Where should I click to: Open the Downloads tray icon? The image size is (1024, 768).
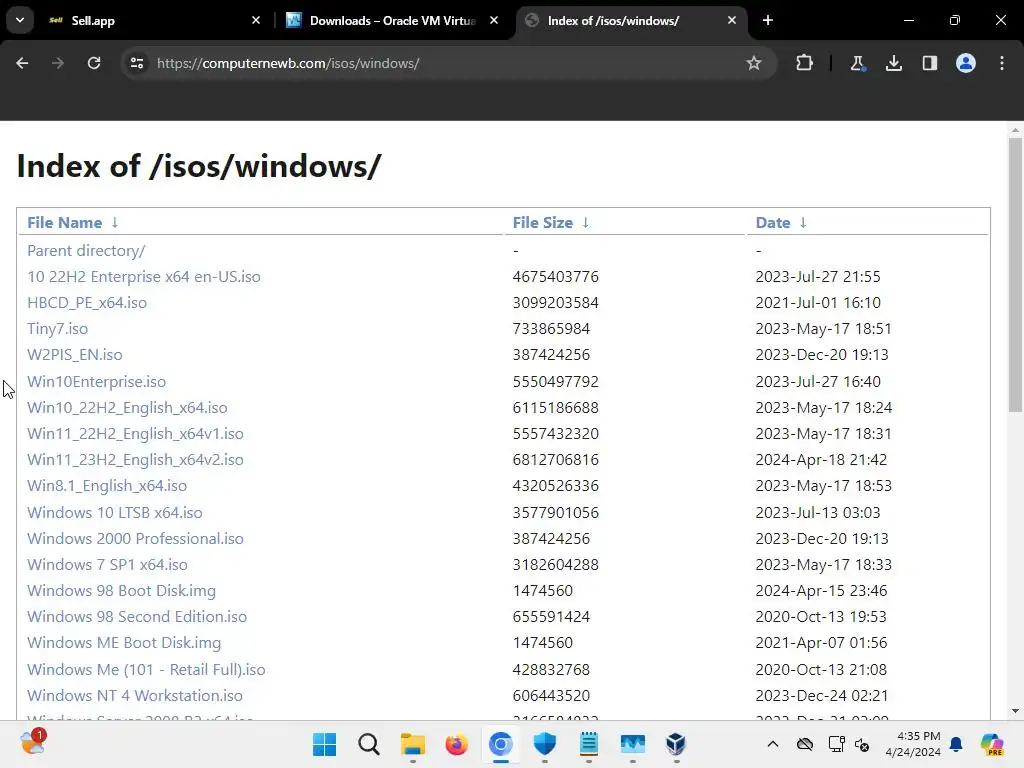pyautogui.click(x=894, y=63)
